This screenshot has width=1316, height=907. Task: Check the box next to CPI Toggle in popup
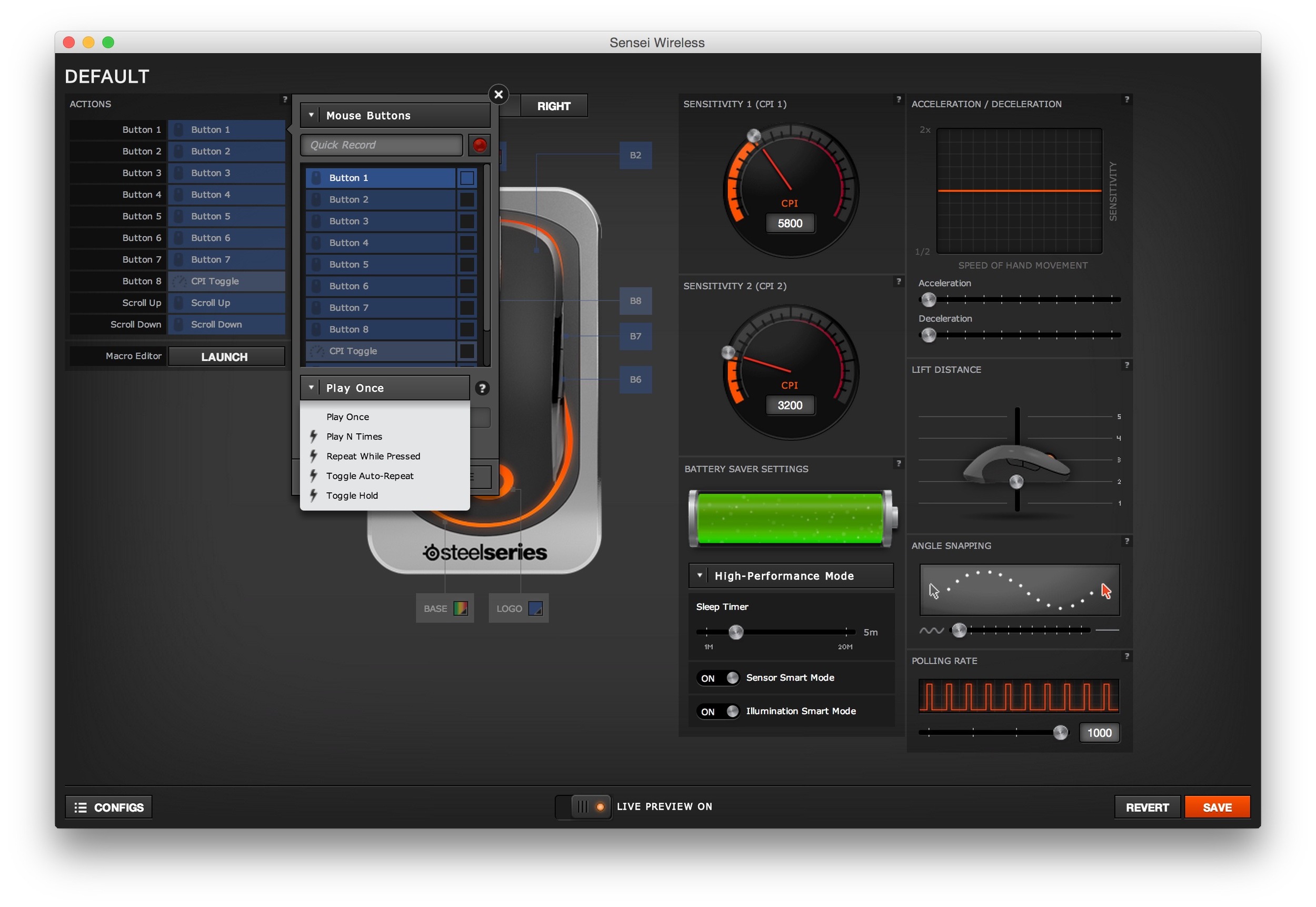(466, 351)
